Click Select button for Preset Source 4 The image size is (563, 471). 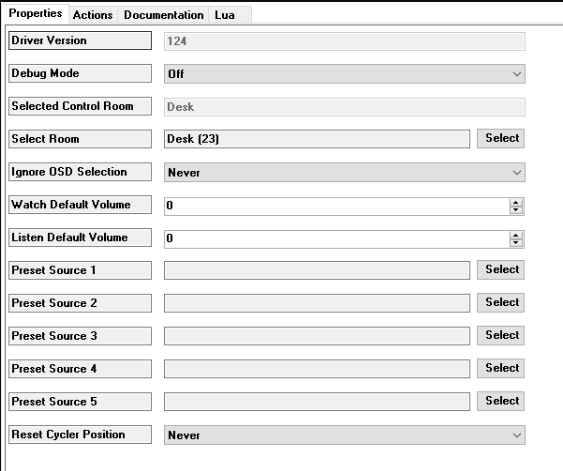[x=501, y=368]
